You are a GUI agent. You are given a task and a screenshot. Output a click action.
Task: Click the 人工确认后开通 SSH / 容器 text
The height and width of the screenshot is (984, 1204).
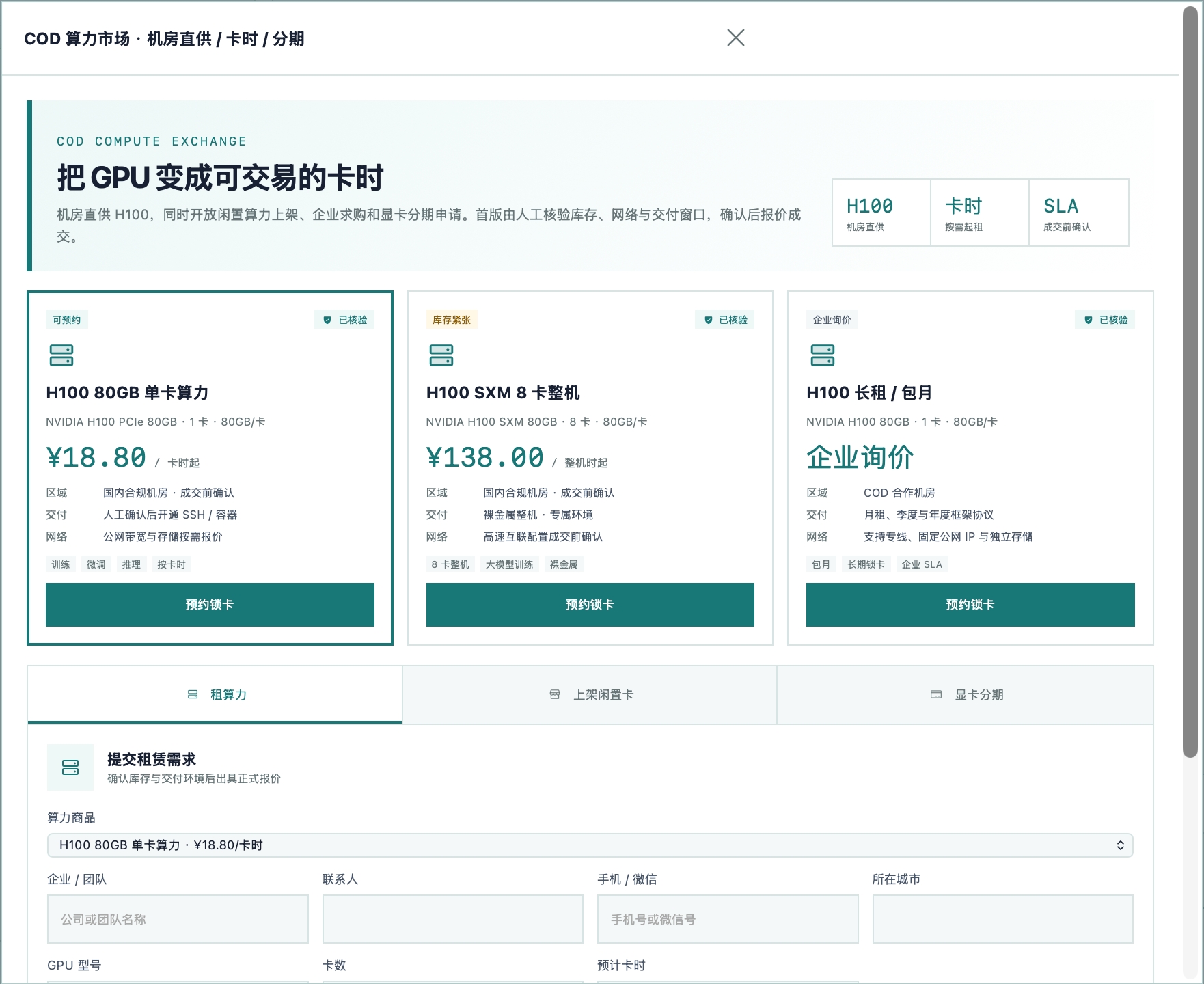[170, 515]
